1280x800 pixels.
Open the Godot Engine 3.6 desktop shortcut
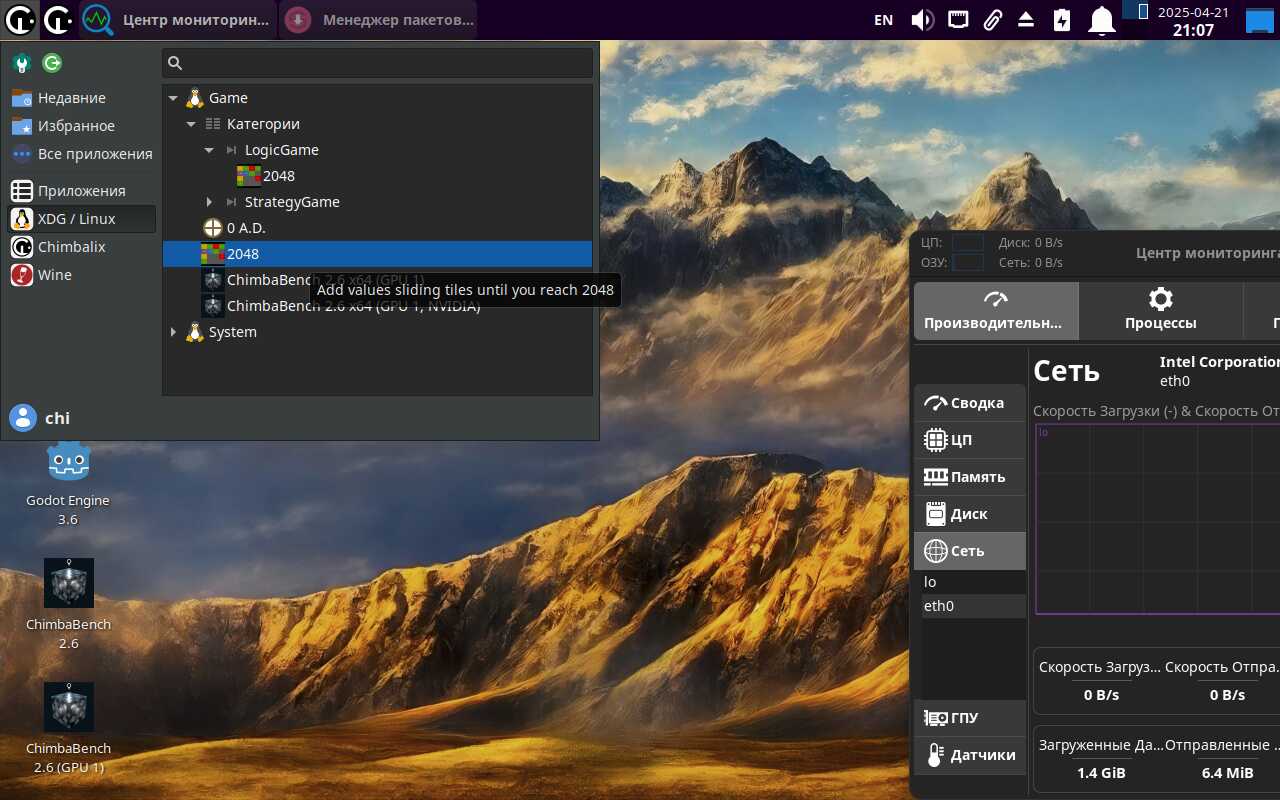click(x=68, y=484)
